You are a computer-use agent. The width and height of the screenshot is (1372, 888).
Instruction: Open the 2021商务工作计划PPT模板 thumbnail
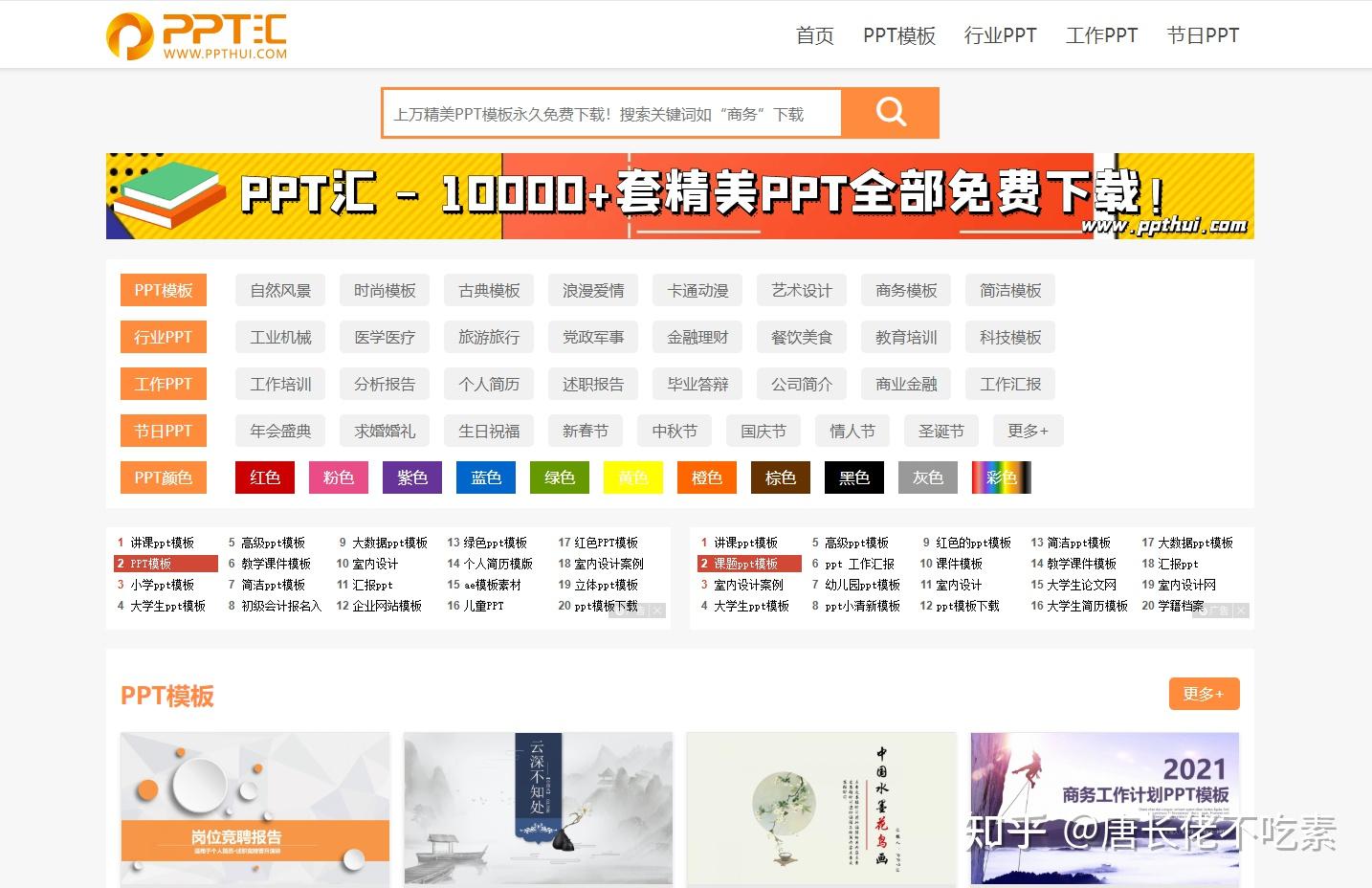pos(1103,809)
